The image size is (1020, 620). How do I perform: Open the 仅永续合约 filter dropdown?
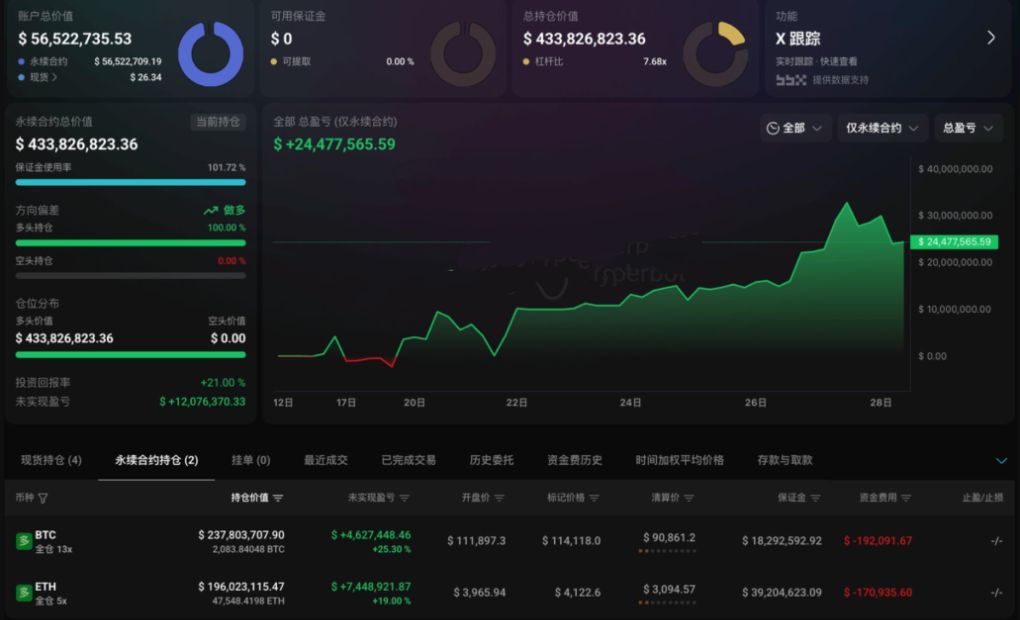(x=881, y=128)
